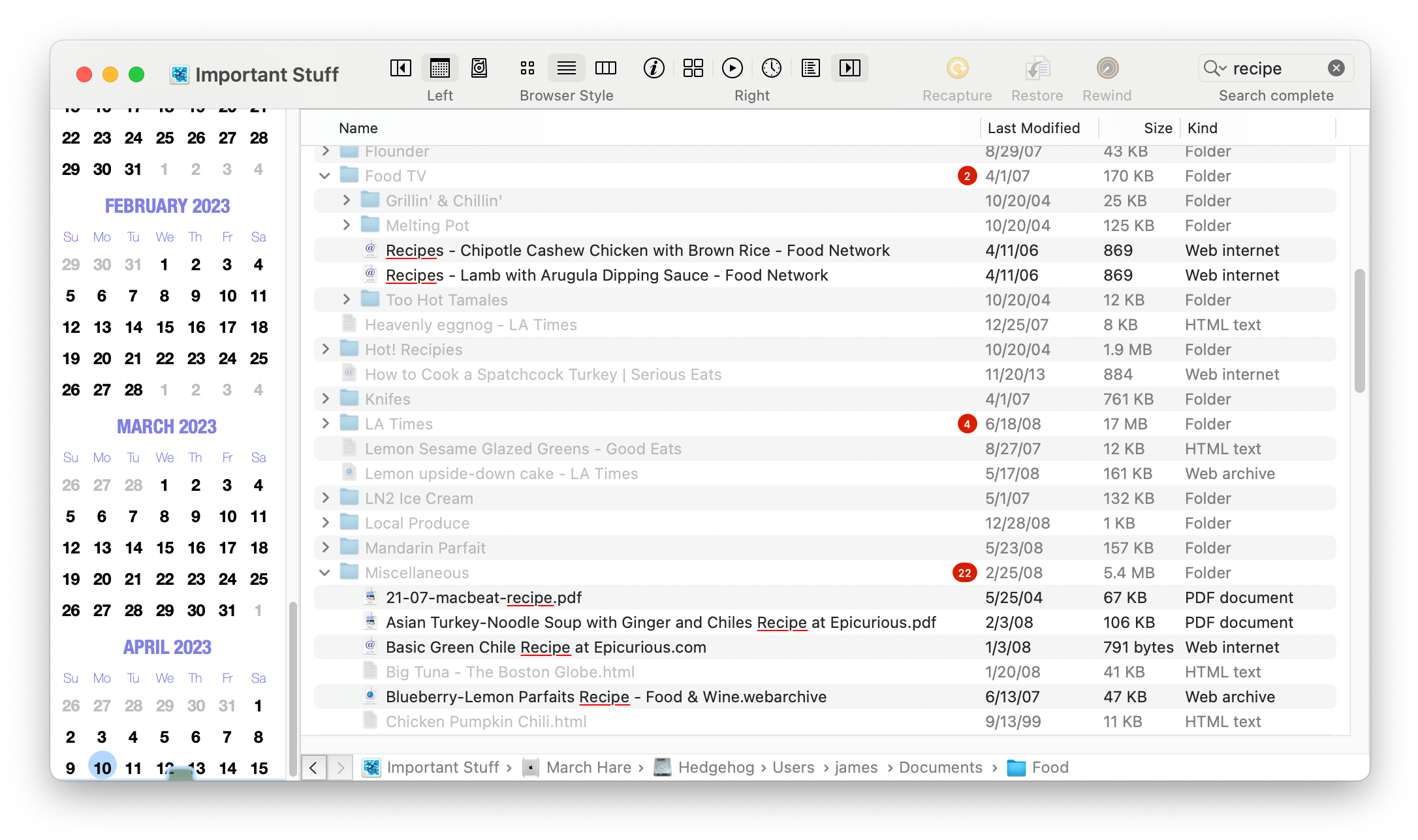Expand the Melting Pot folder
This screenshot has height=840, width=1418.
[x=347, y=225]
